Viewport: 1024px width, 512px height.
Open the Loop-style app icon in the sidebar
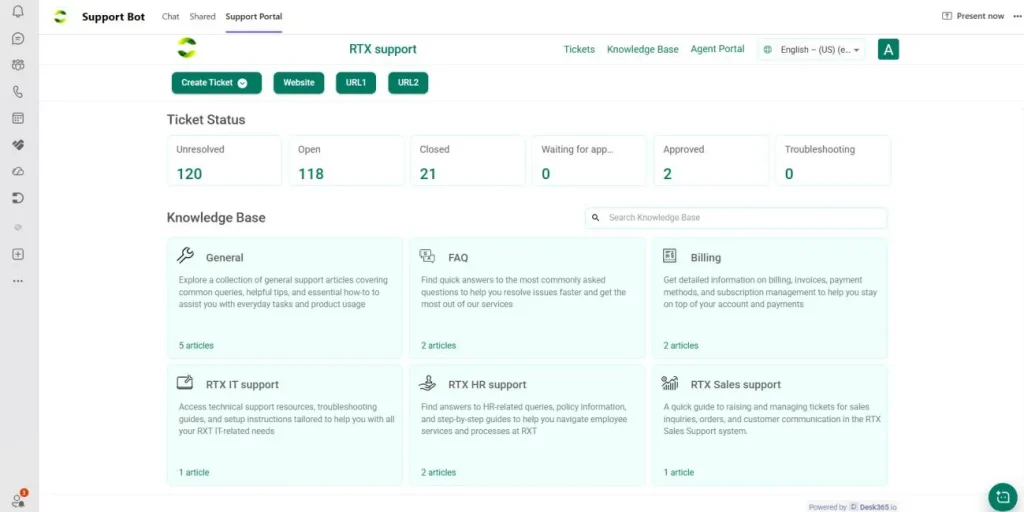click(x=18, y=198)
